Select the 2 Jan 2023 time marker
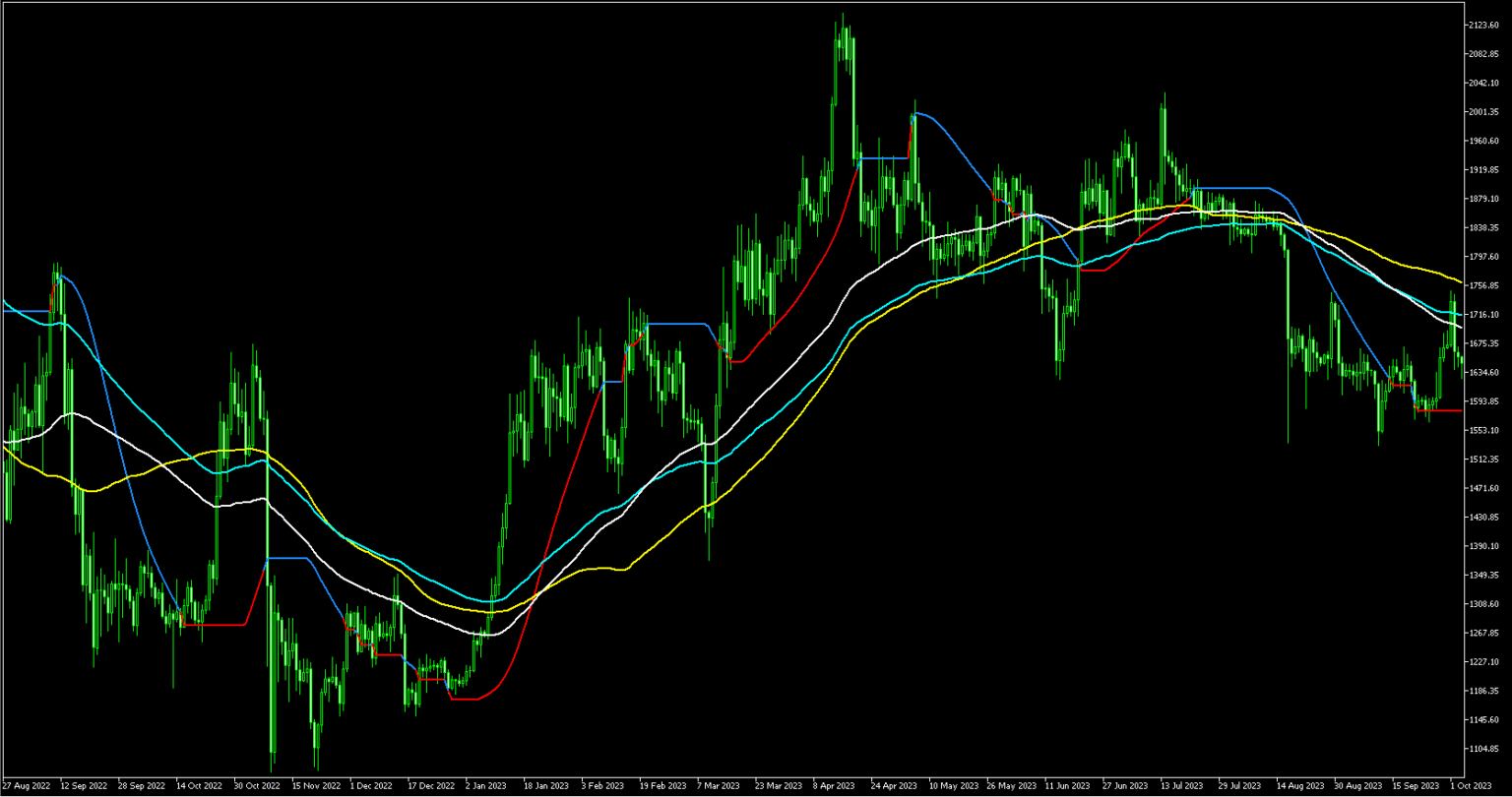This screenshot has width=1512, height=797. [x=488, y=786]
